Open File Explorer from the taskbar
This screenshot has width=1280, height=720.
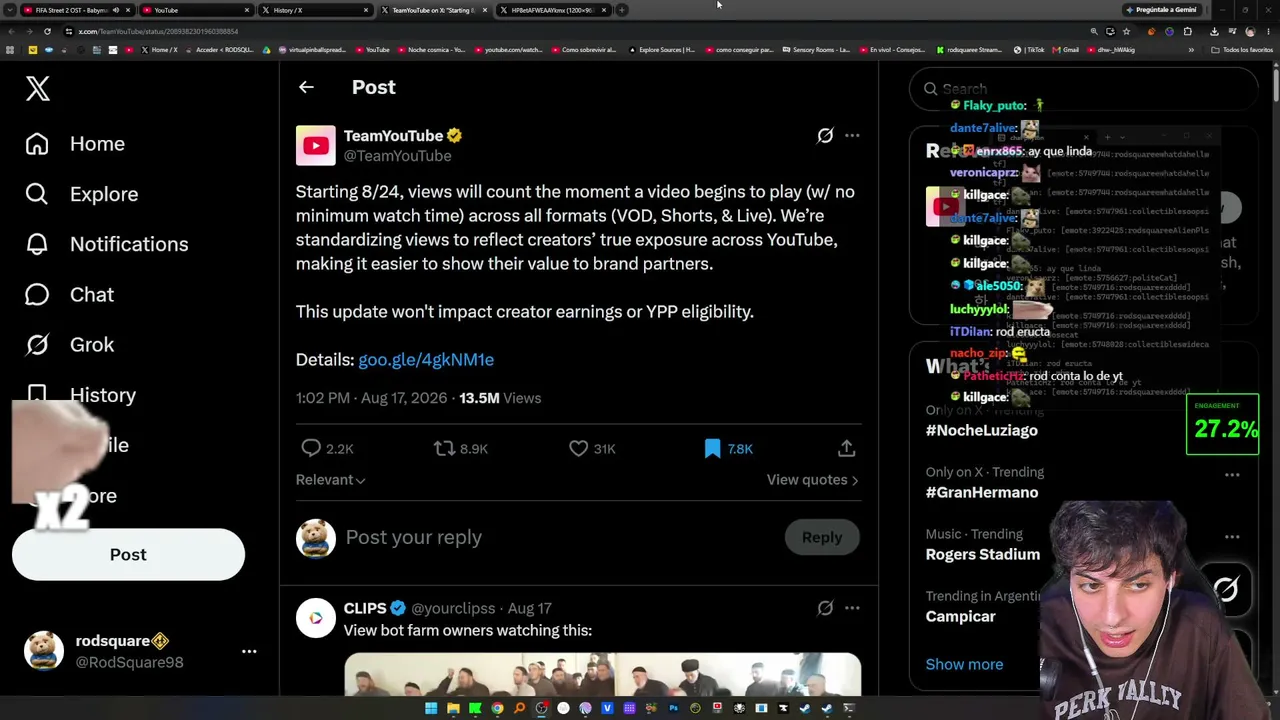453,708
